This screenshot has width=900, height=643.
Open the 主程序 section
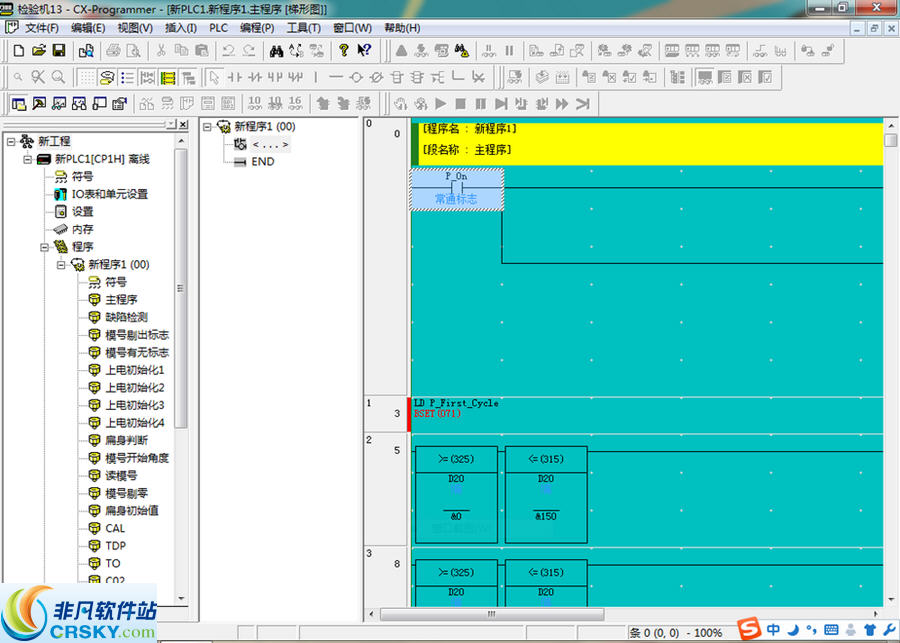[x=121, y=300]
